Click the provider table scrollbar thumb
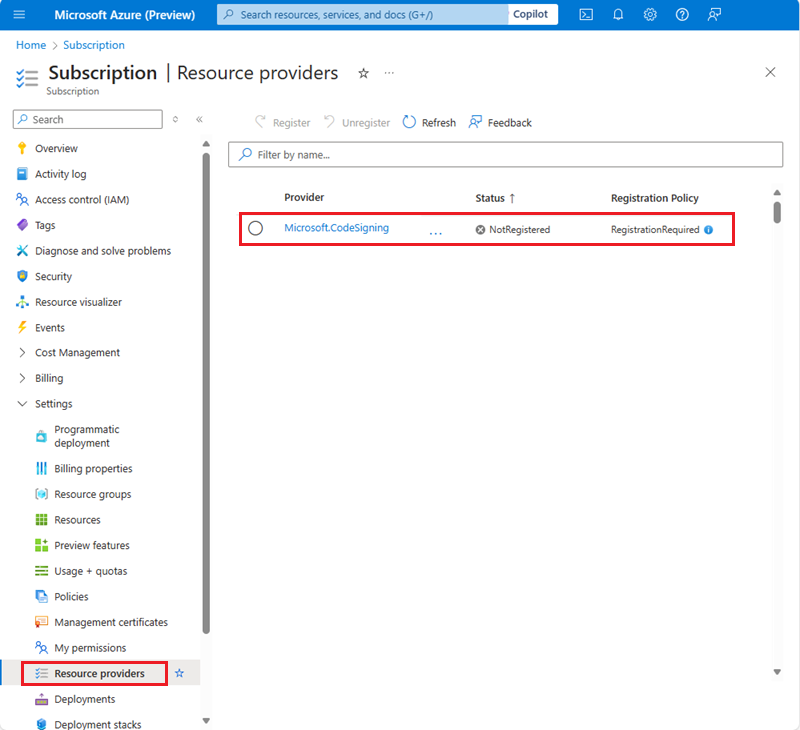800x730 pixels. (777, 212)
